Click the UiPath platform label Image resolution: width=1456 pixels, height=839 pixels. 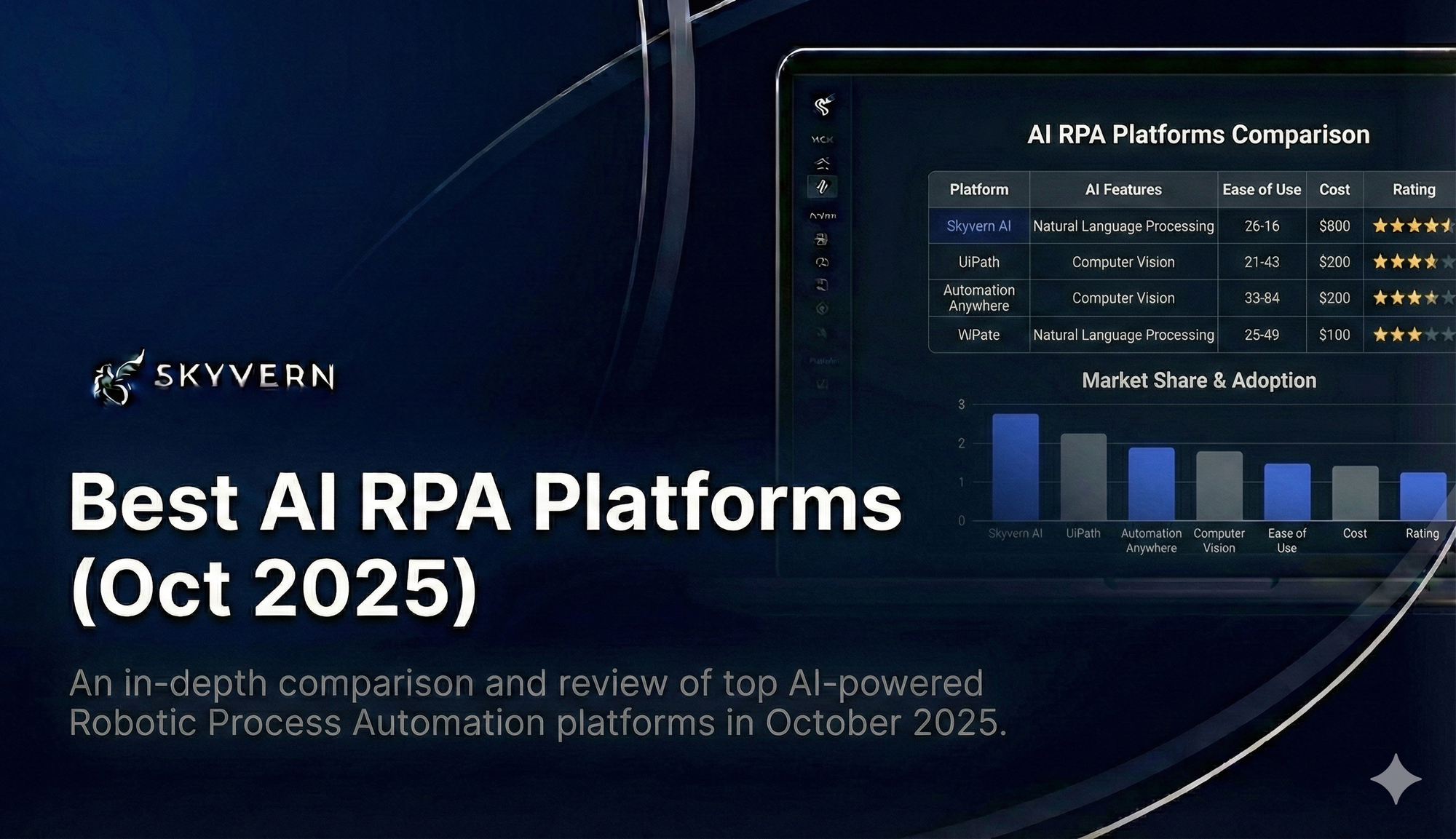(978, 262)
